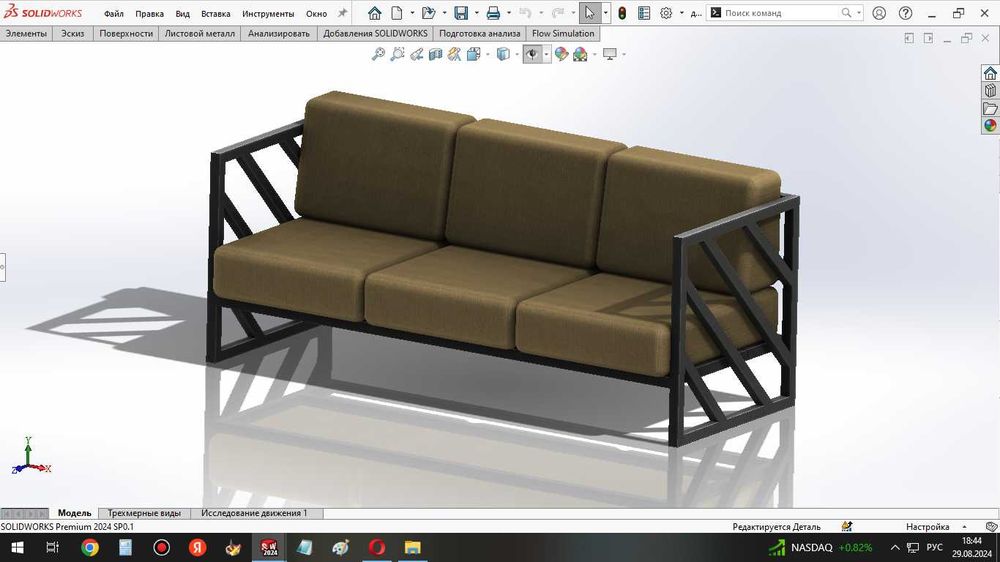Viewport: 1000px width, 562px height.
Task: Click the user login account icon
Action: 879,13
